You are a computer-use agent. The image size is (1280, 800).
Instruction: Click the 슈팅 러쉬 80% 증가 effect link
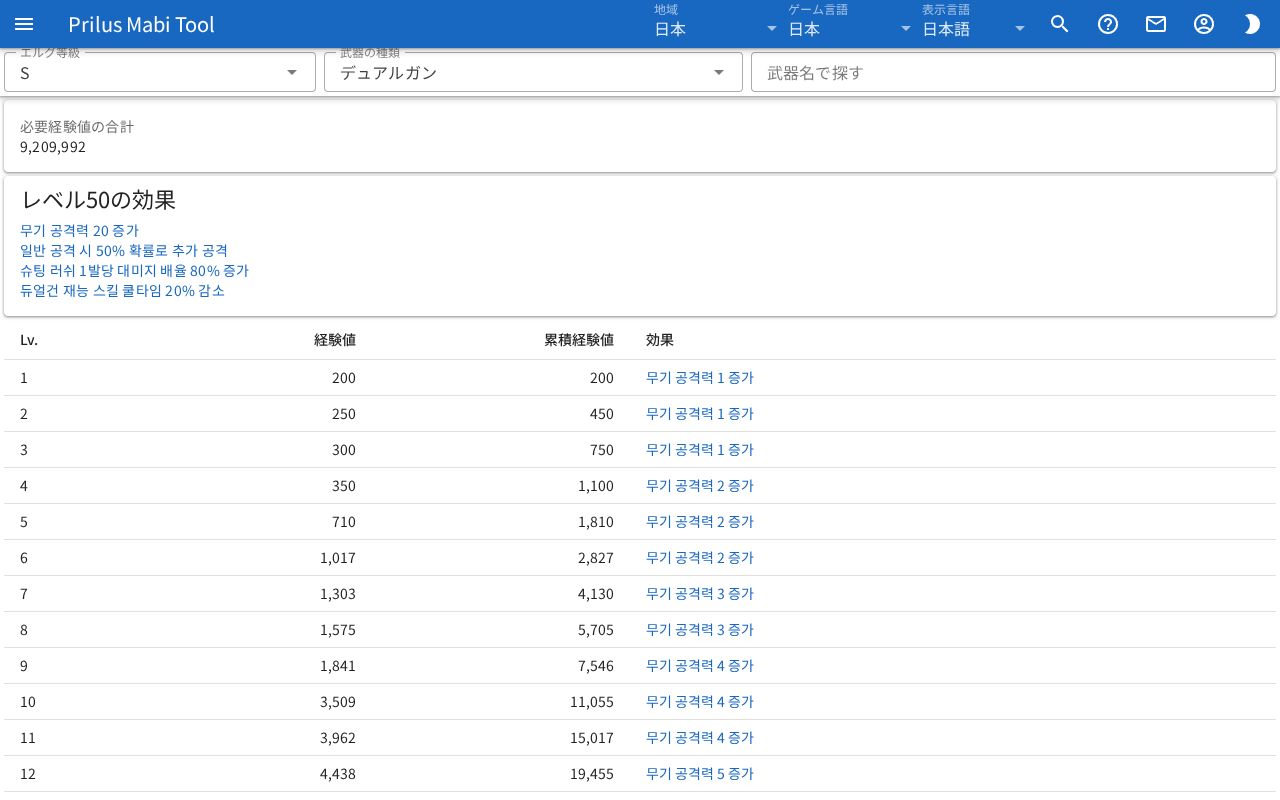134,271
